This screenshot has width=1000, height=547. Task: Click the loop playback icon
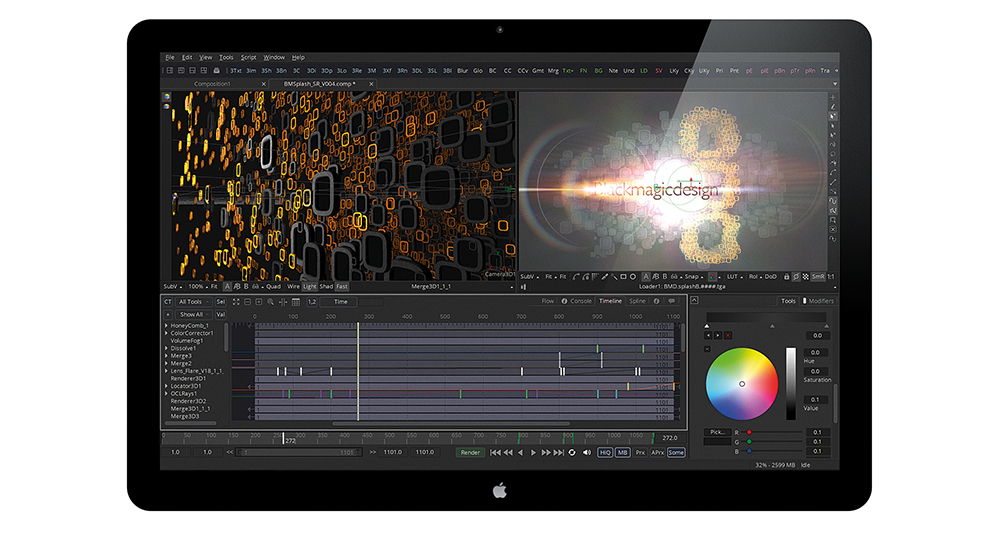click(572, 452)
